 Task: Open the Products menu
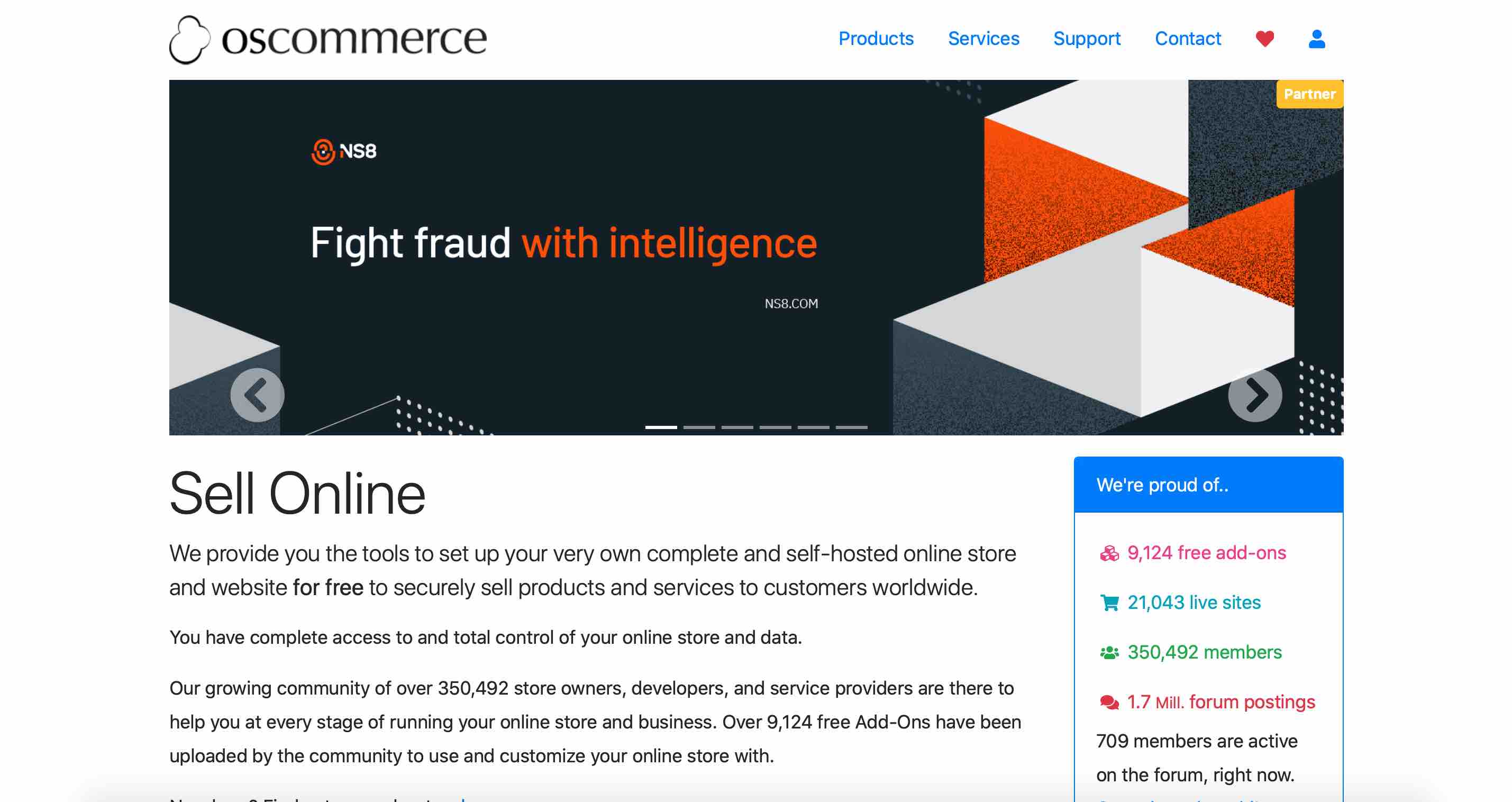(x=876, y=39)
